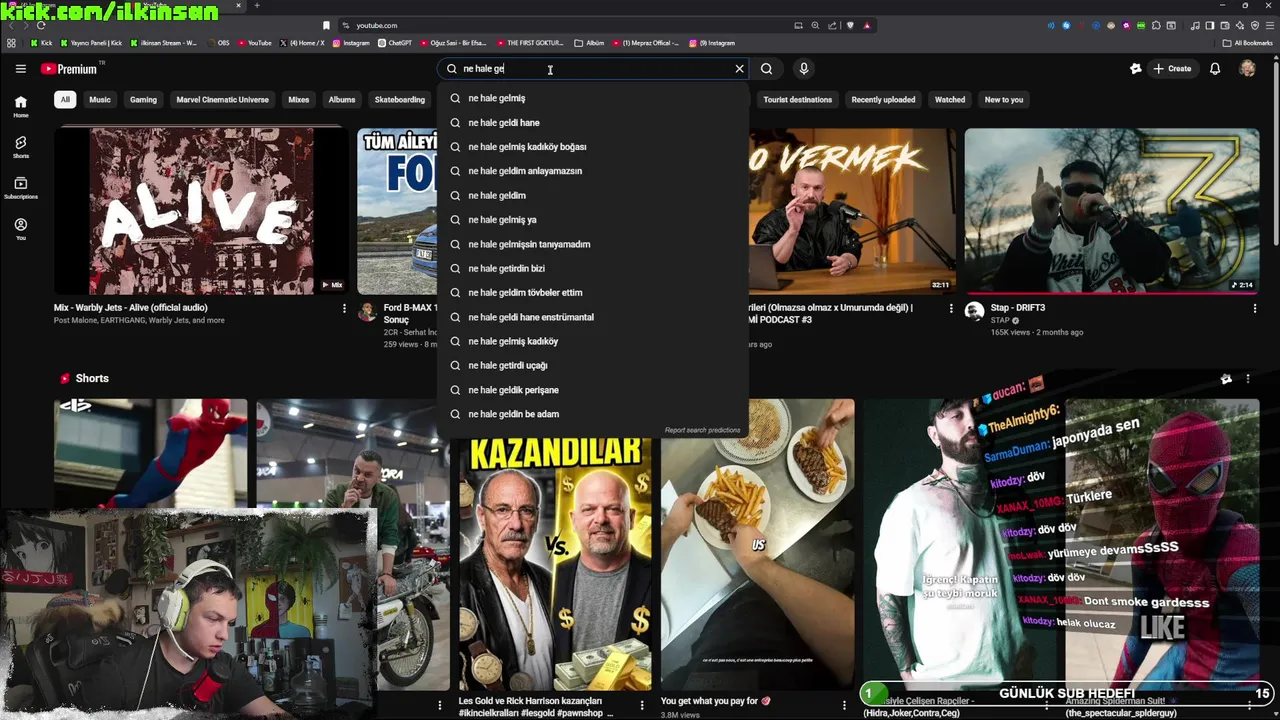Open the browser extensions puzzle icon
Screen dimensions: 1280x720
coord(1156,25)
